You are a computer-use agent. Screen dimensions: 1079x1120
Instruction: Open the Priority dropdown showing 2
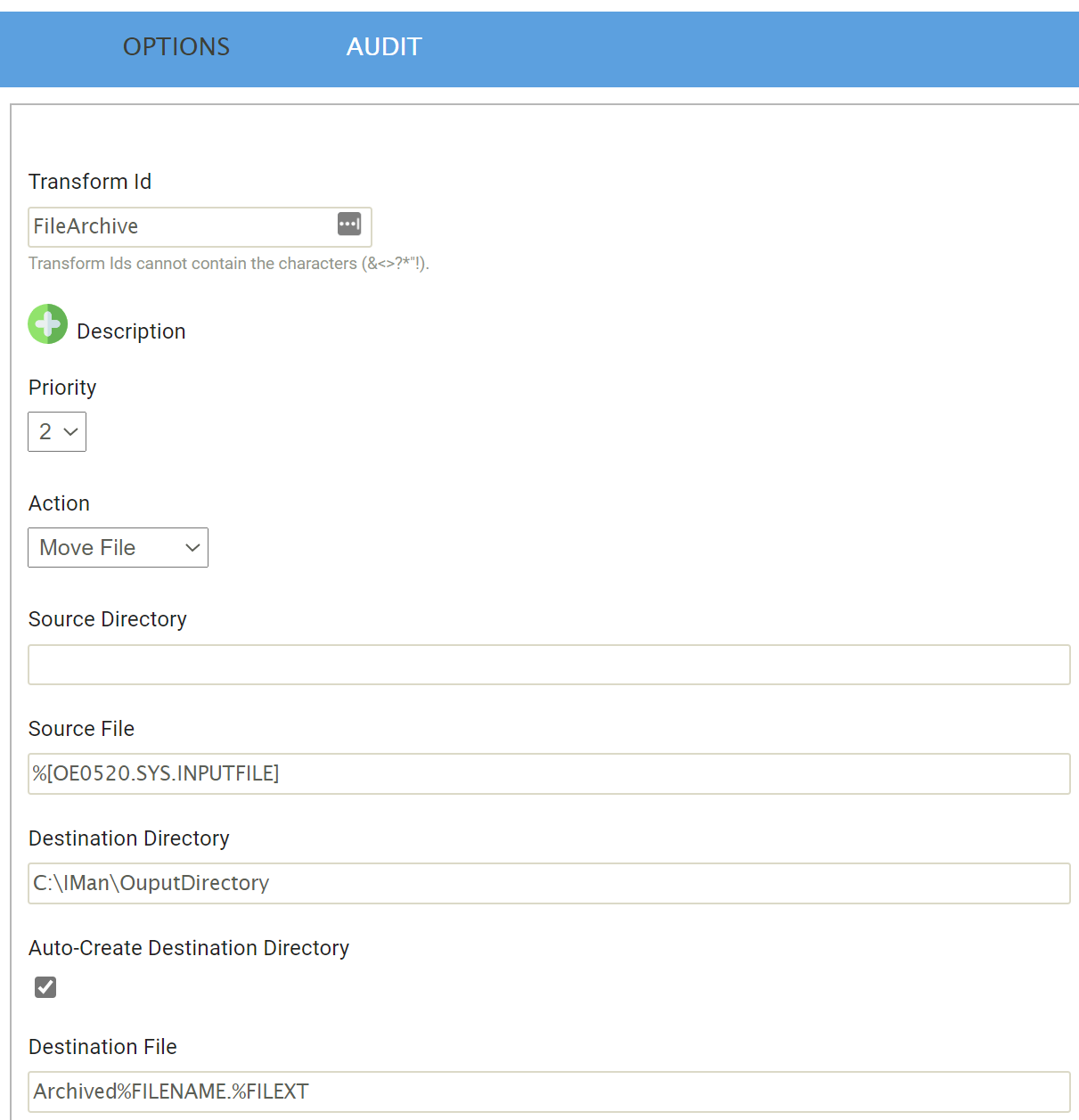(x=57, y=432)
